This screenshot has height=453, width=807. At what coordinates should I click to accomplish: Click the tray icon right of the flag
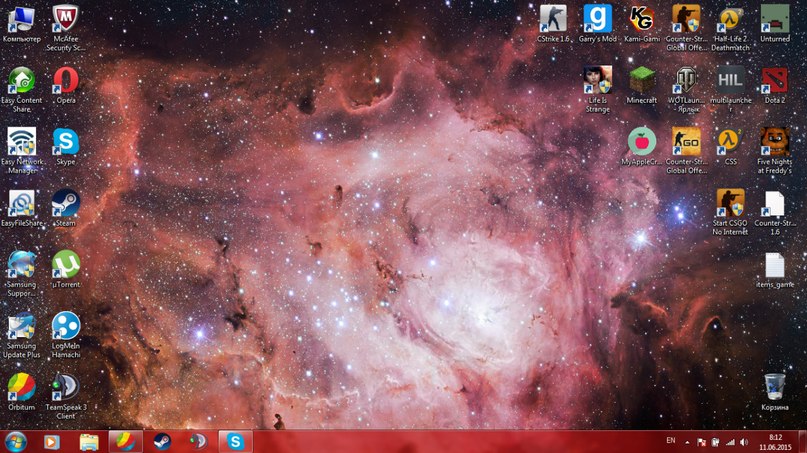715,442
